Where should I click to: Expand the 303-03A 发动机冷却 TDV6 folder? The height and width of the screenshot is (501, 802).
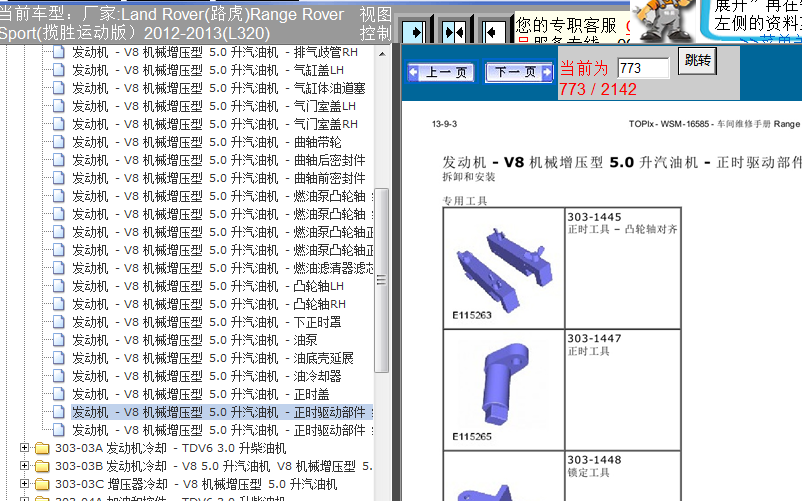[24, 448]
